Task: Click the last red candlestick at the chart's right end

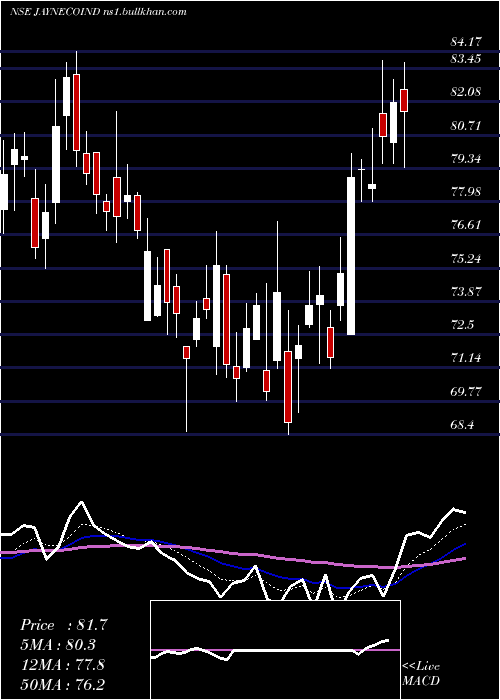Action: 404,100
